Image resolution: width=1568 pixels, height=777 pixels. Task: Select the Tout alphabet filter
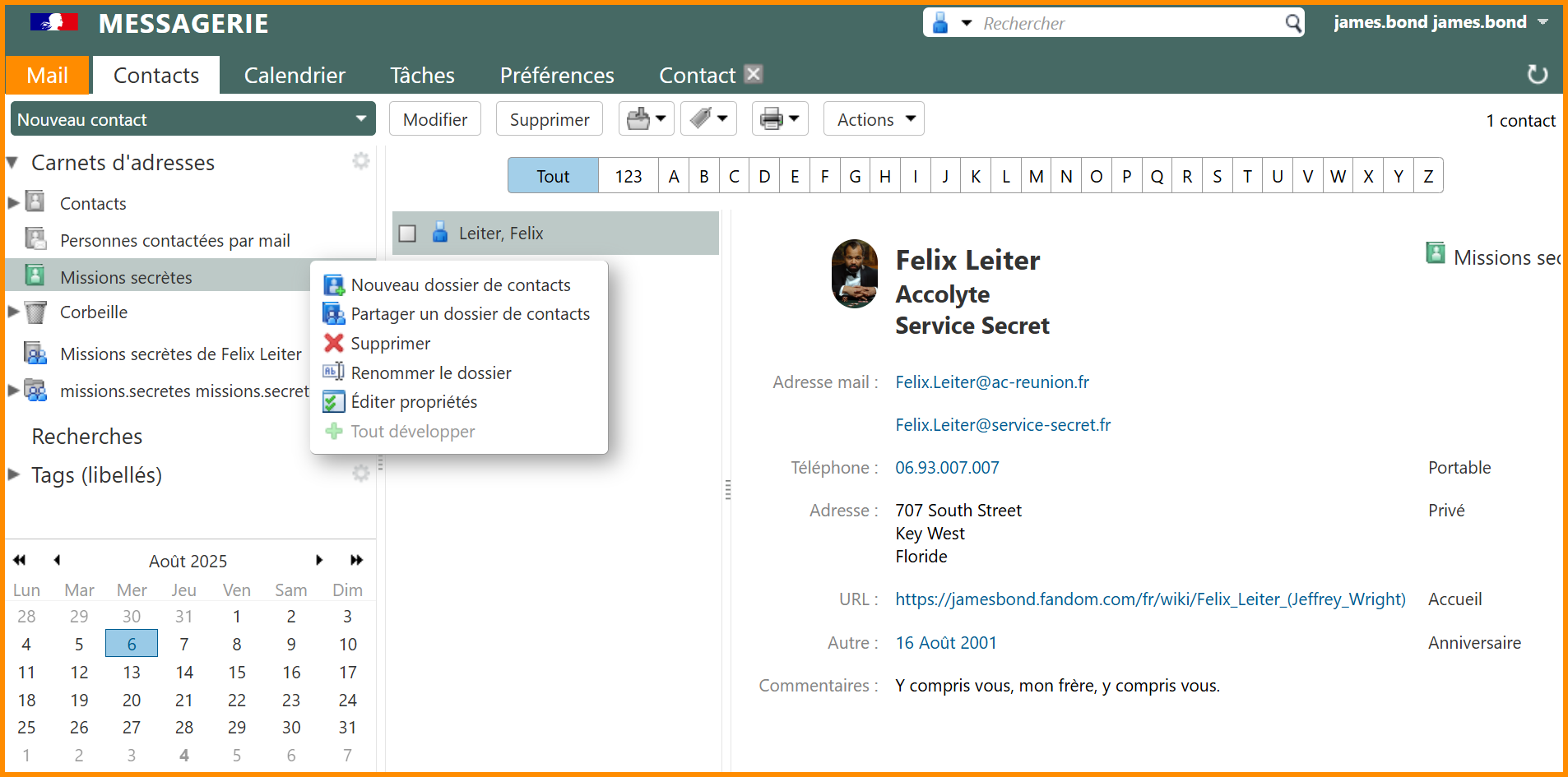point(553,176)
